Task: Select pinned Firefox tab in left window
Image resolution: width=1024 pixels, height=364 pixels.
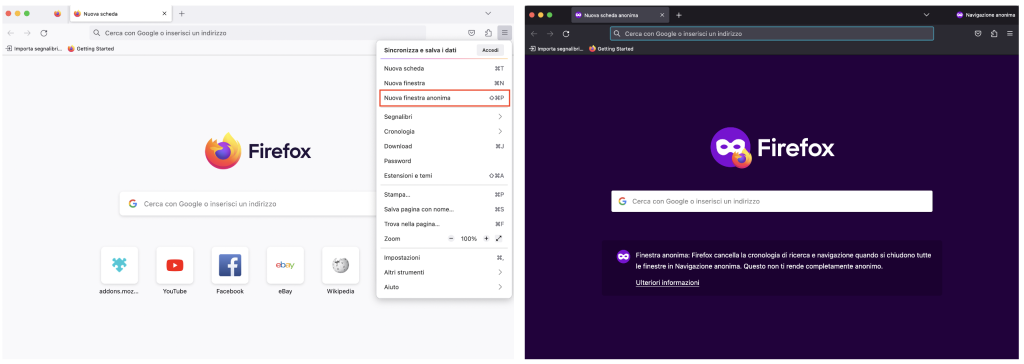Action: coord(57,14)
